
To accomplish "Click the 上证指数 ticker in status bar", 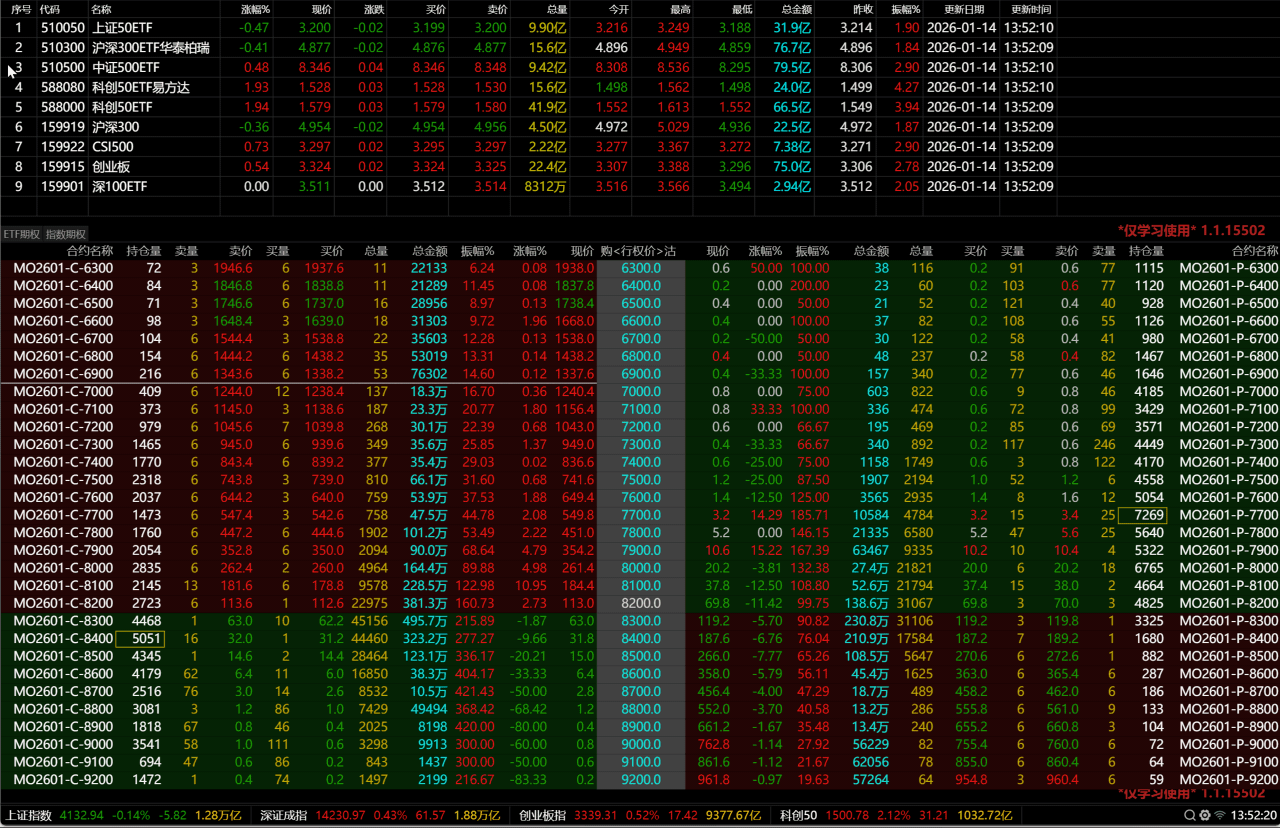I will pos(28,816).
